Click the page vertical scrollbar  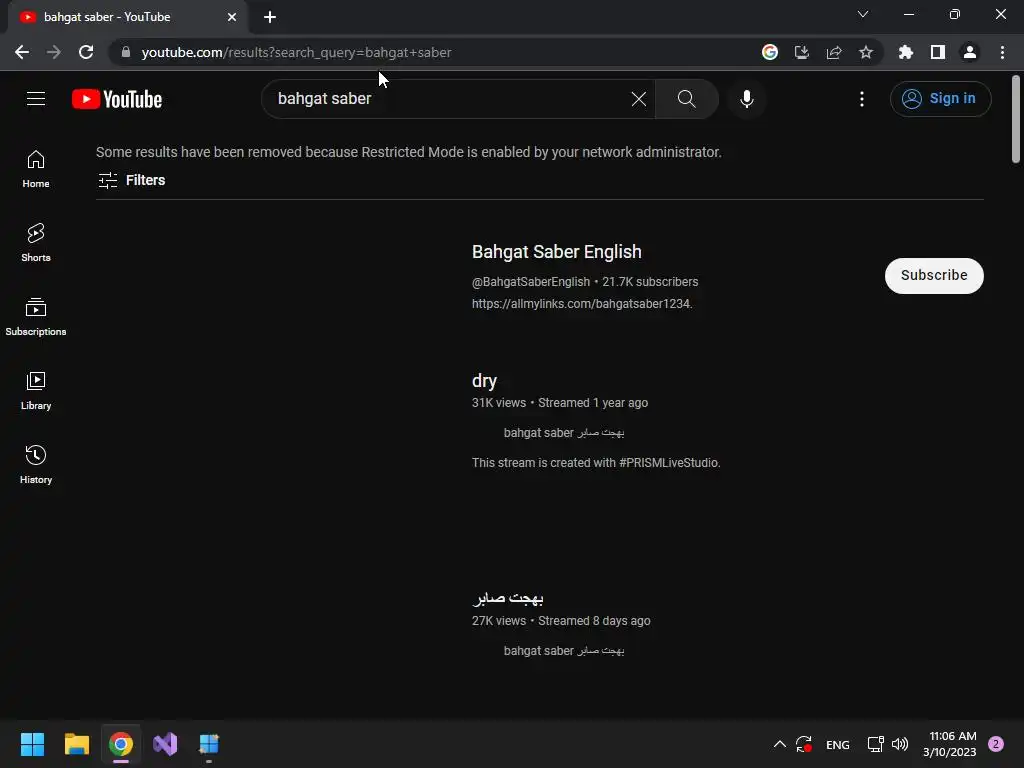[x=1016, y=119]
